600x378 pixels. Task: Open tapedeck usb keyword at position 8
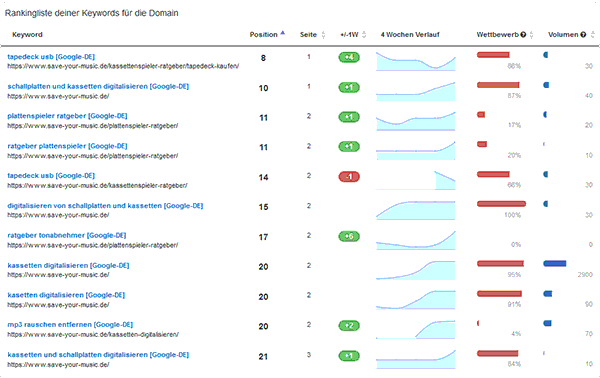pyautogui.click(x=51, y=57)
